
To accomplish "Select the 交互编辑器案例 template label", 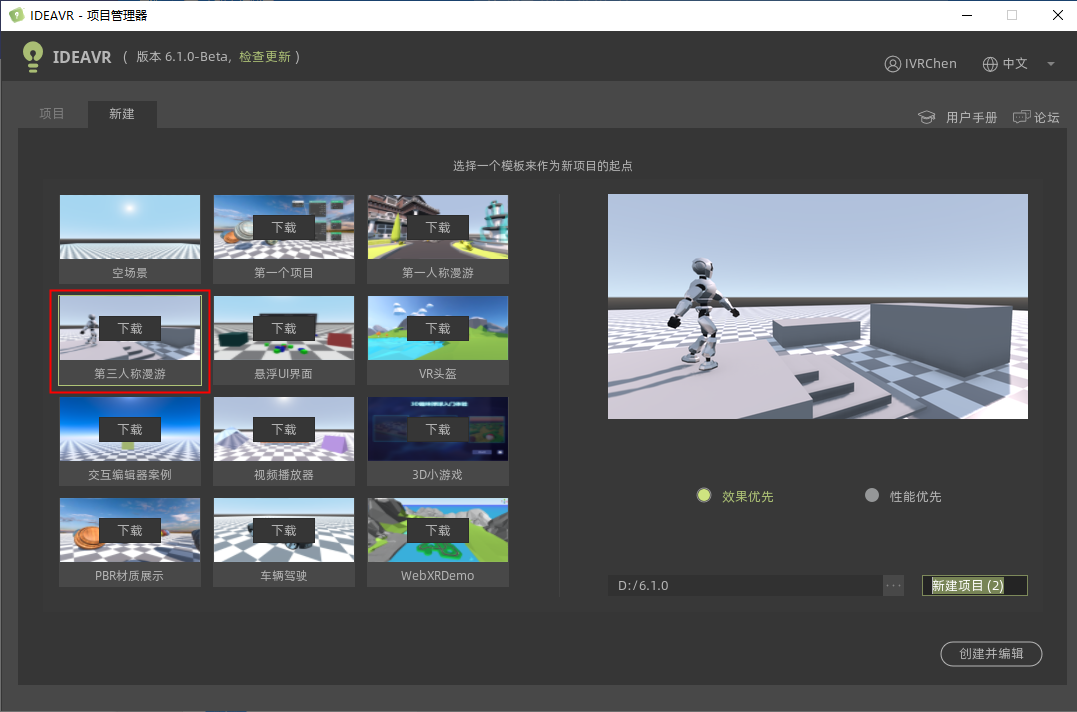I will [130, 474].
